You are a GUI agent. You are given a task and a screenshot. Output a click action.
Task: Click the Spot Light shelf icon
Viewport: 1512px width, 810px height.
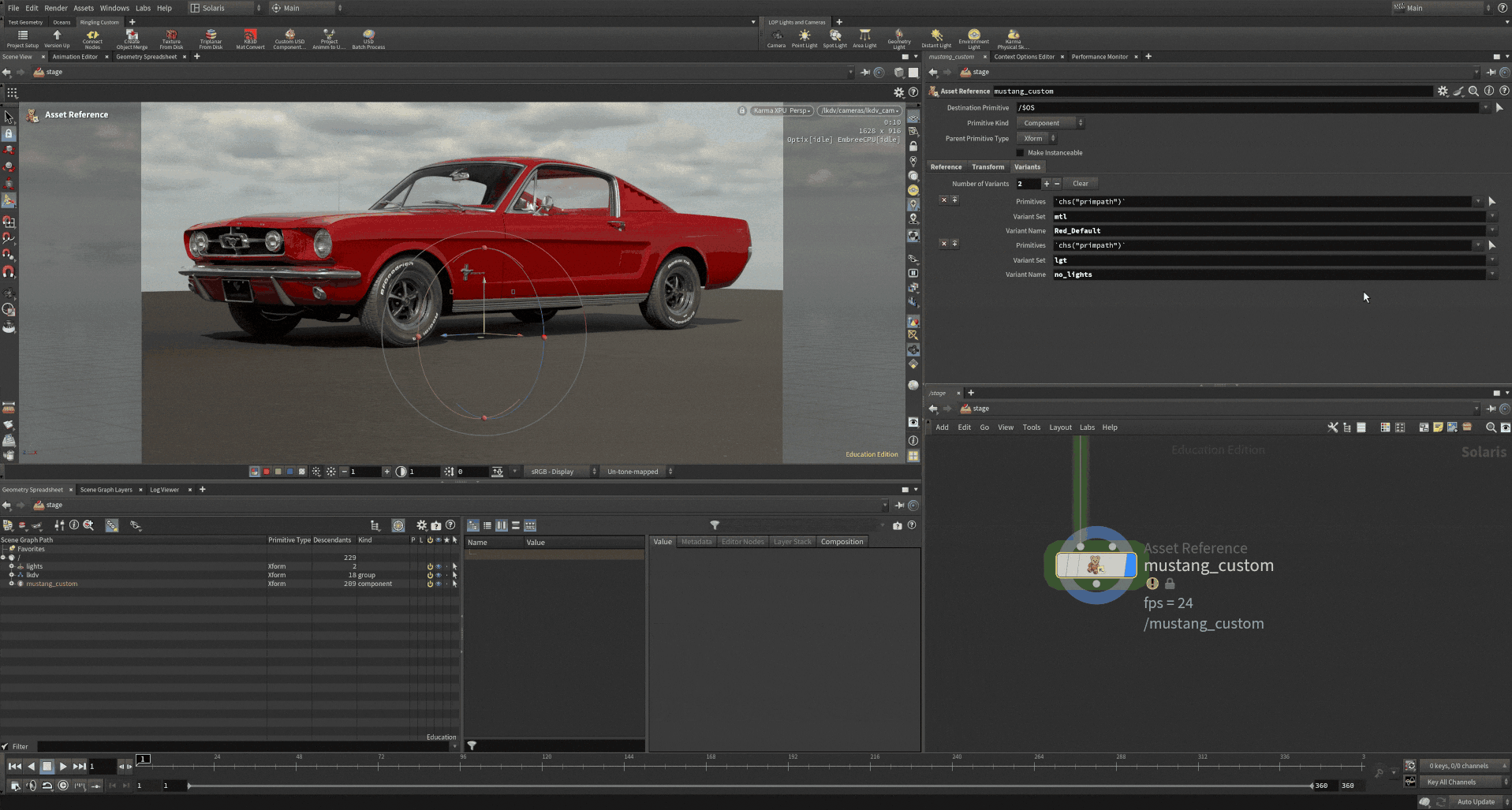coord(834,38)
